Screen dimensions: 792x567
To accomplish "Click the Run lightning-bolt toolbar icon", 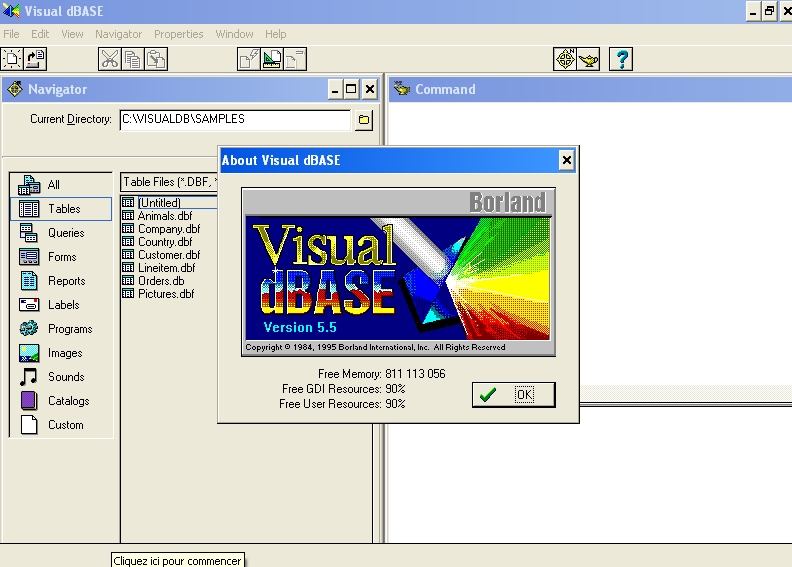I will (x=249, y=59).
